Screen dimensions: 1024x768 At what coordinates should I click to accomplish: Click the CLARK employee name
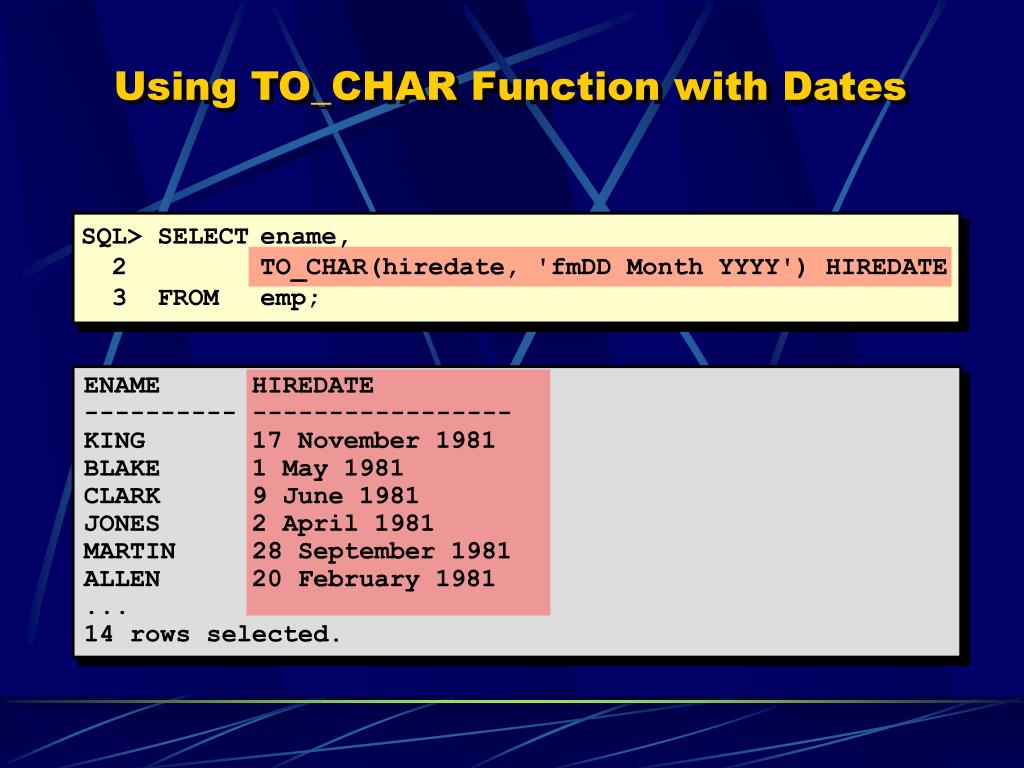pos(121,496)
